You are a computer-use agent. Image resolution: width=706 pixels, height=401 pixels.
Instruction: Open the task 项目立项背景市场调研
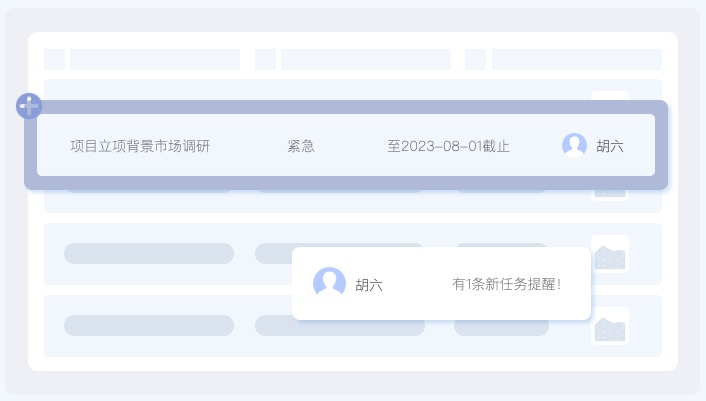point(140,146)
